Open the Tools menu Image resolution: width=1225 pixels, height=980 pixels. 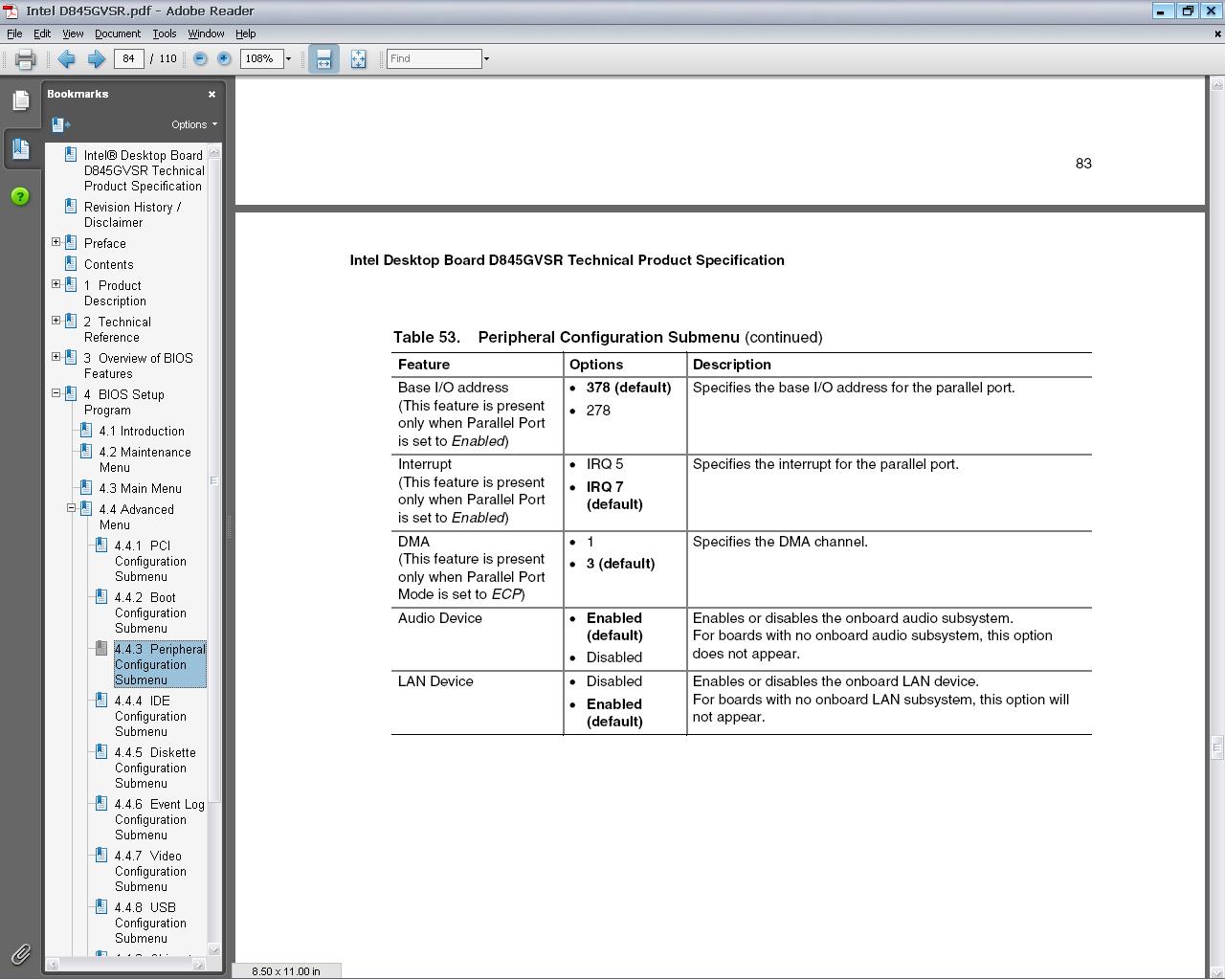(x=165, y=33)
